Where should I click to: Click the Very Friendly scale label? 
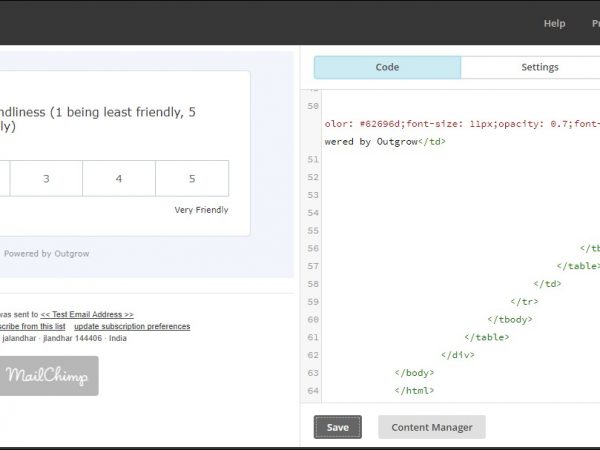click(201, 210)
